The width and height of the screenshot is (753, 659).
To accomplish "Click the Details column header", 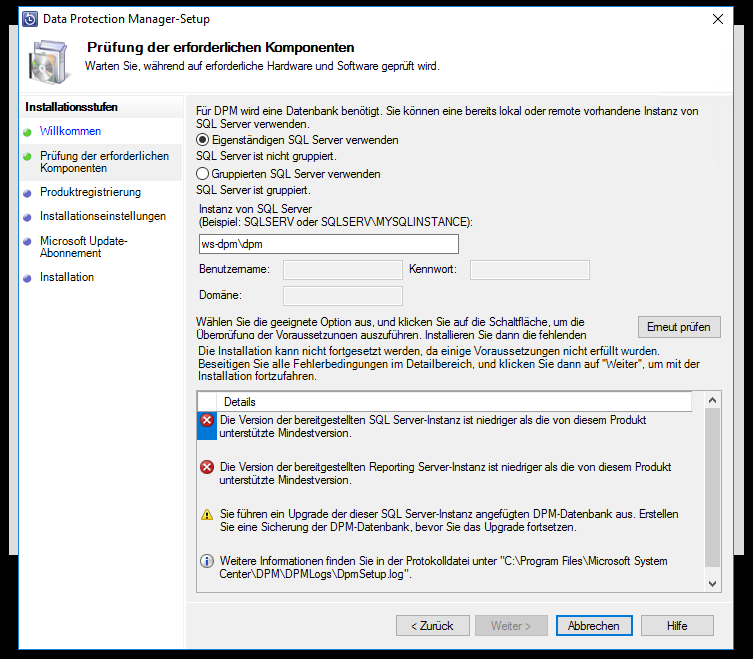I will [x=454, y=402].
